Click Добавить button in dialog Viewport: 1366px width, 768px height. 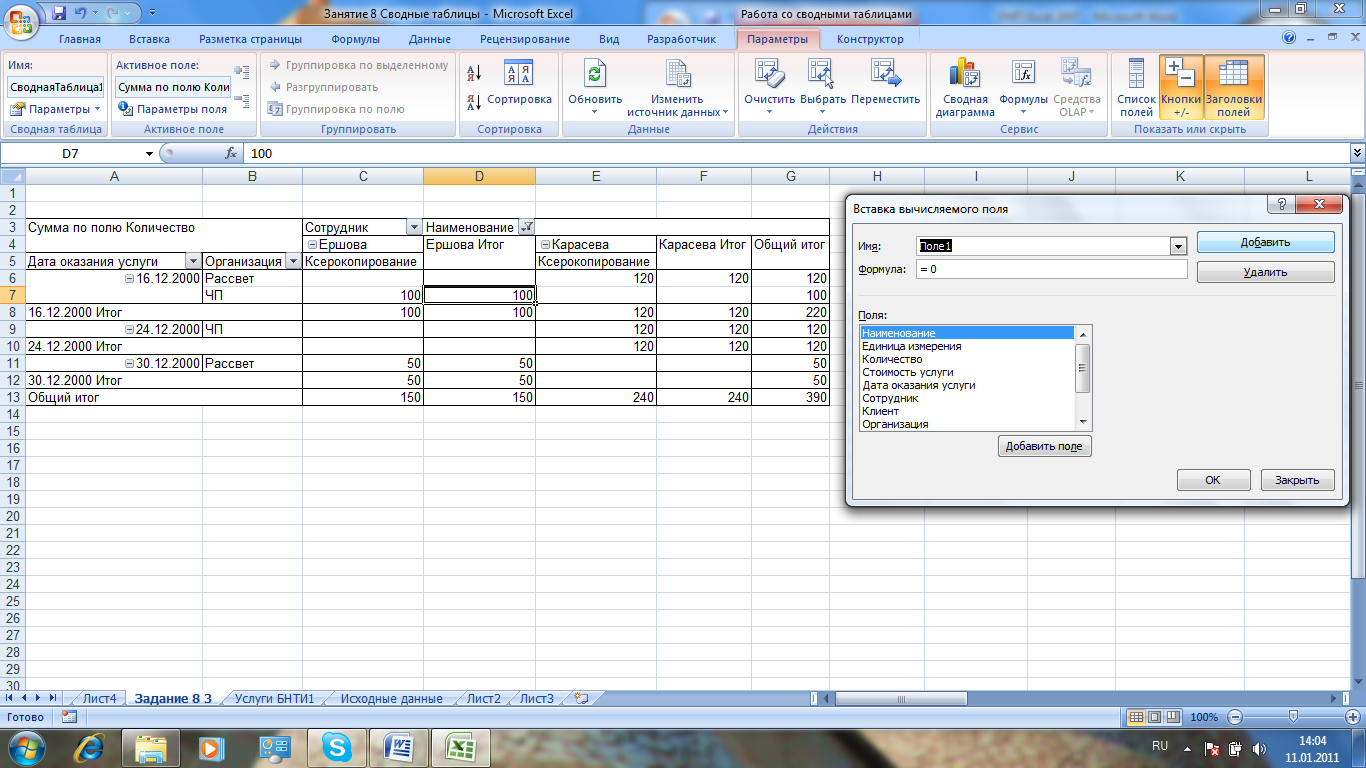[x=1265, y=242]
